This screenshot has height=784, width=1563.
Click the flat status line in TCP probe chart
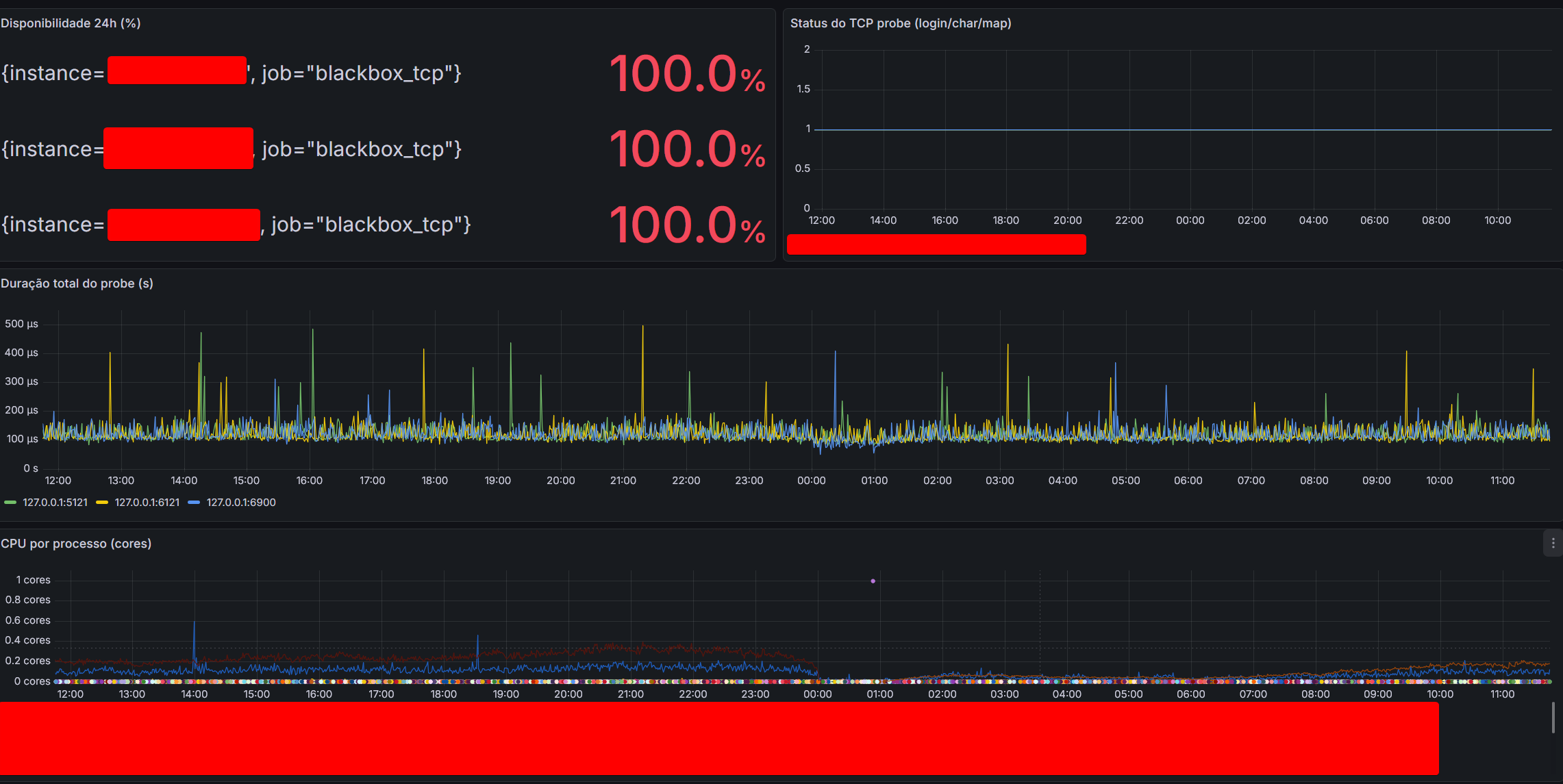tap(1164, 129)
